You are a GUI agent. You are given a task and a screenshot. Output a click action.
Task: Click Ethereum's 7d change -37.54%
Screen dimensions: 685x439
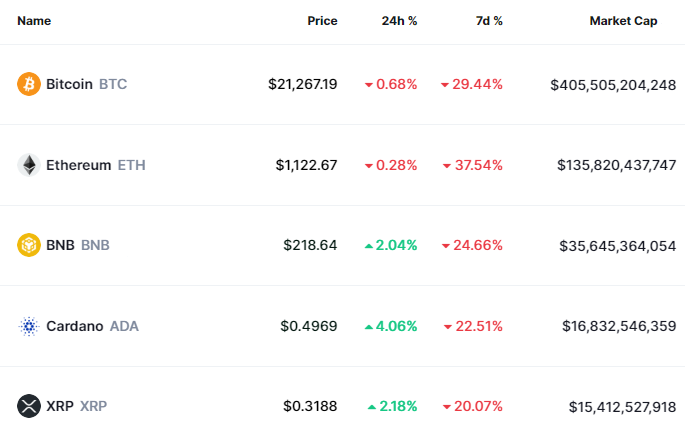[478, 165]
